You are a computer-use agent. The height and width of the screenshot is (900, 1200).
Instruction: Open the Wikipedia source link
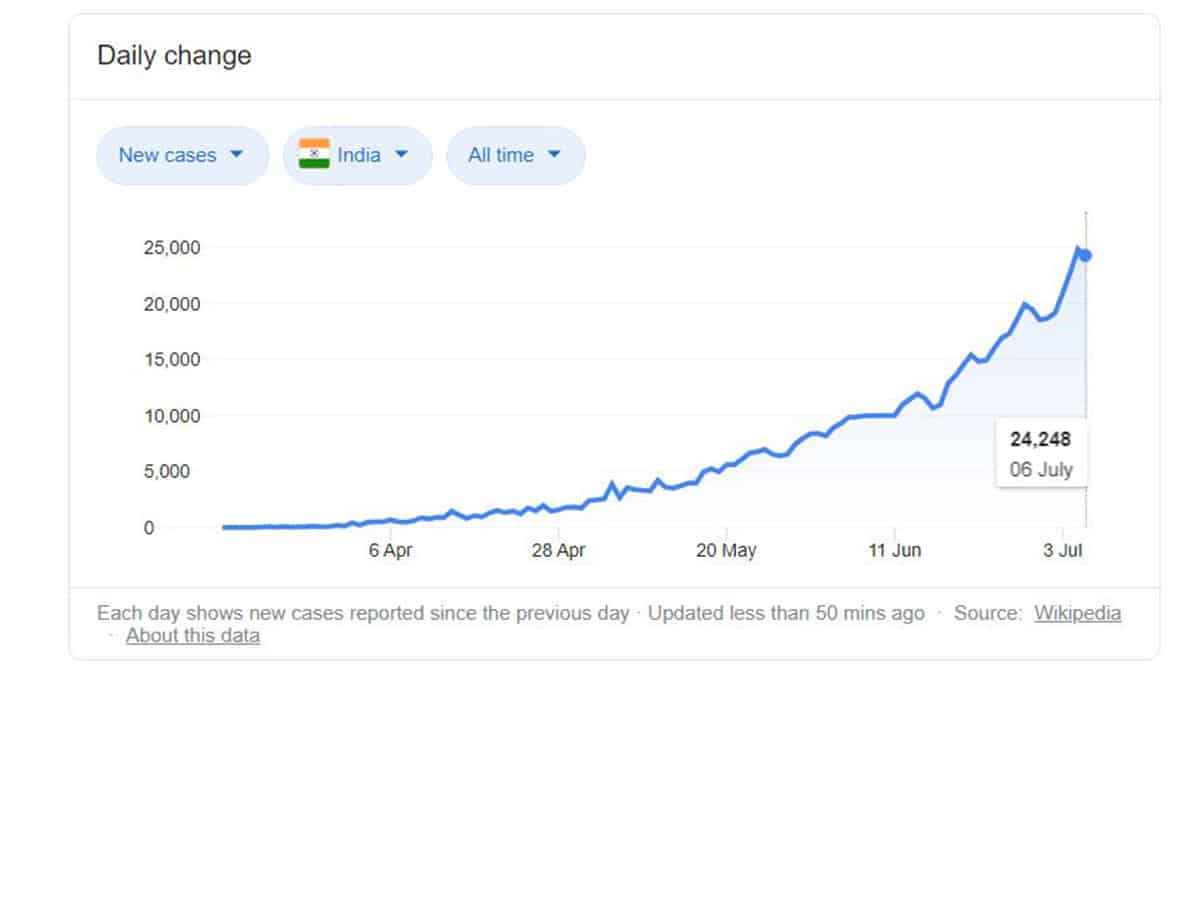click(1077, 613)
